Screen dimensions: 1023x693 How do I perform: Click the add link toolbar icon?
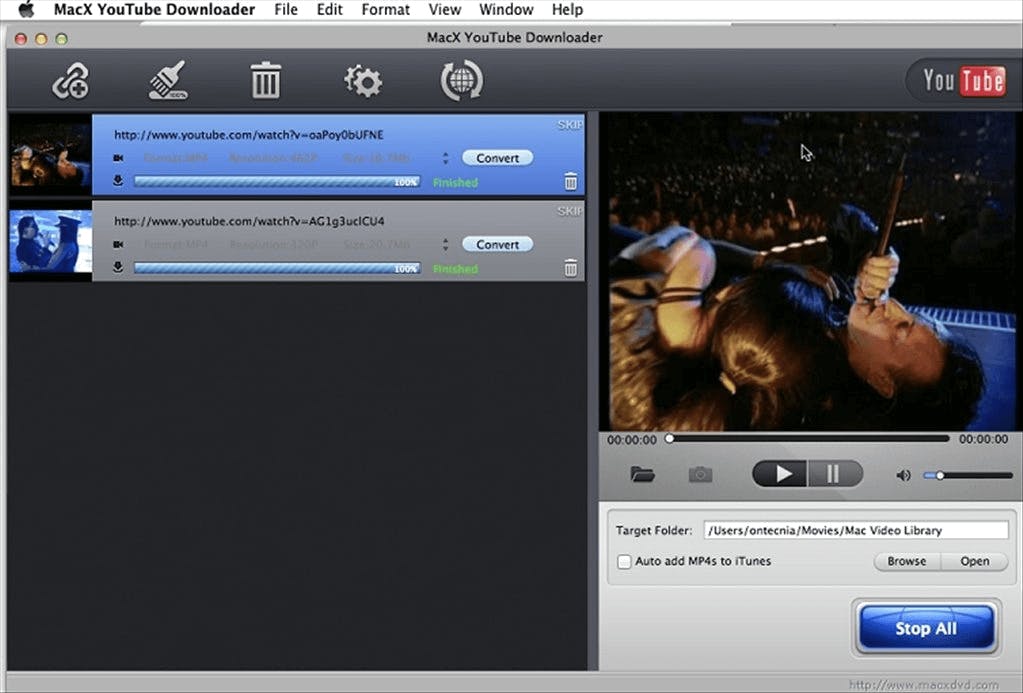tap(70, 81)
